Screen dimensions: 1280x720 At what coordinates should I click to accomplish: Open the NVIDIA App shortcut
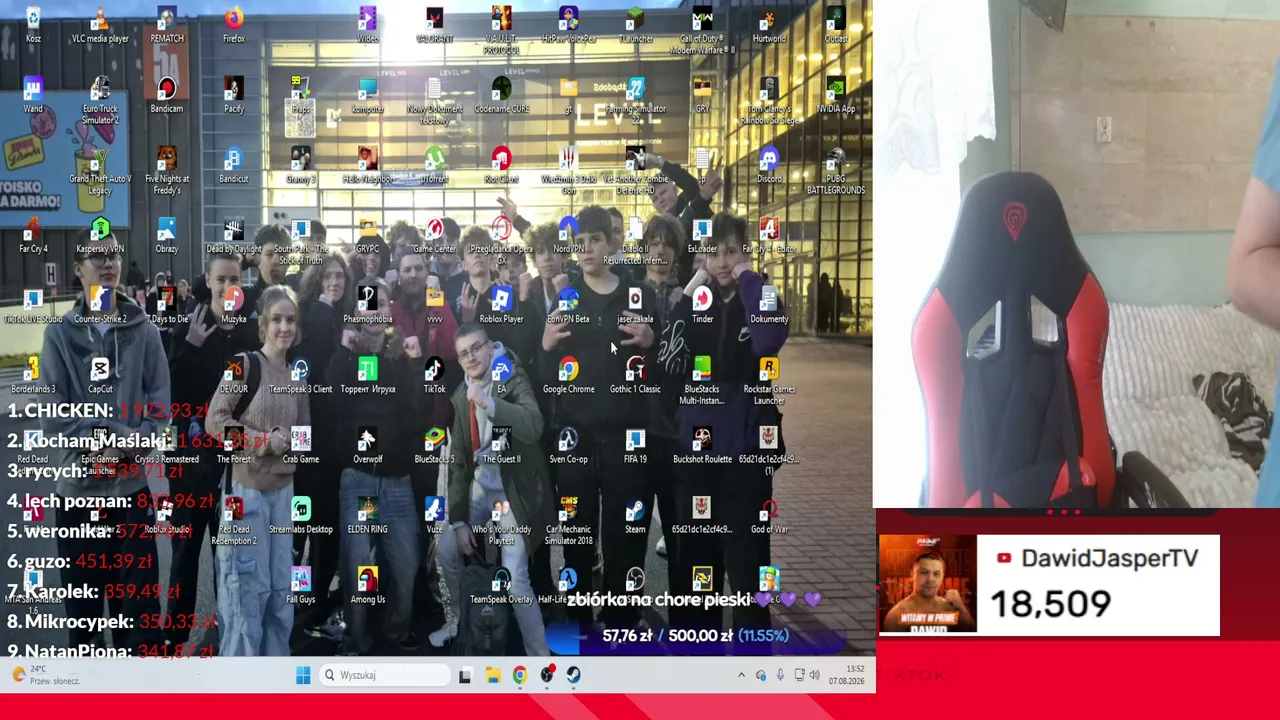click(836, 96)
